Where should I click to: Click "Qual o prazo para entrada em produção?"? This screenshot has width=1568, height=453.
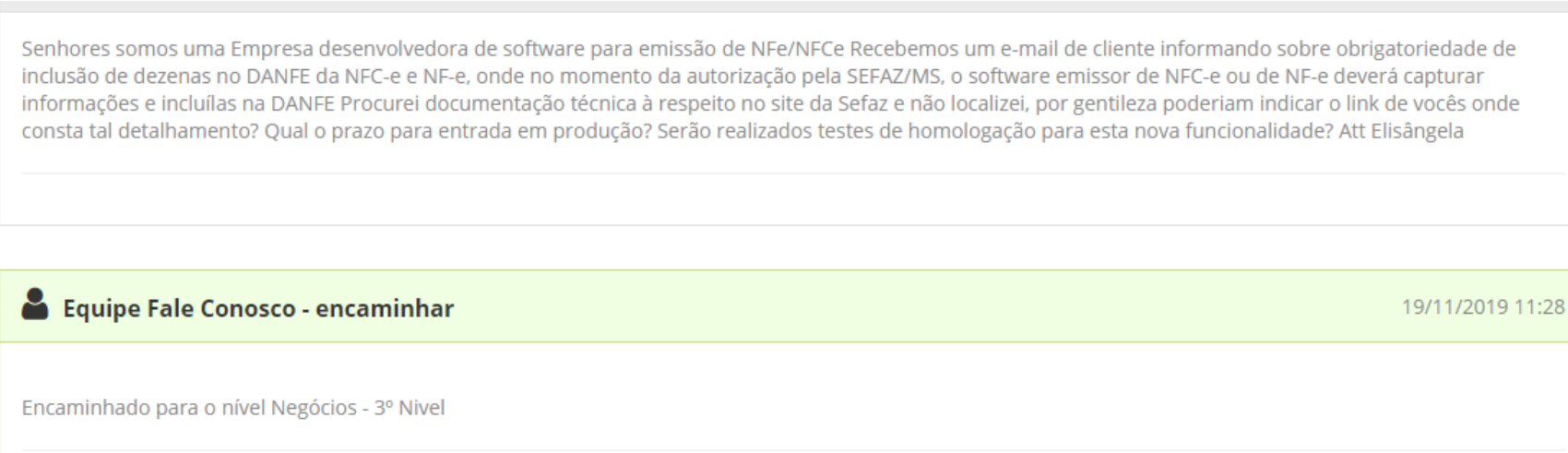coord(458,131)
